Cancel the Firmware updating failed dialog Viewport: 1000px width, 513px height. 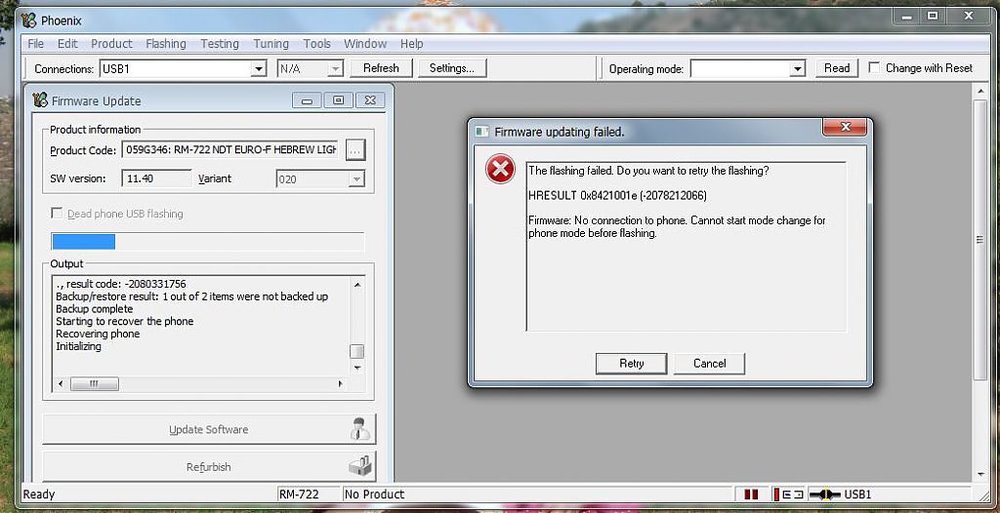709,364
